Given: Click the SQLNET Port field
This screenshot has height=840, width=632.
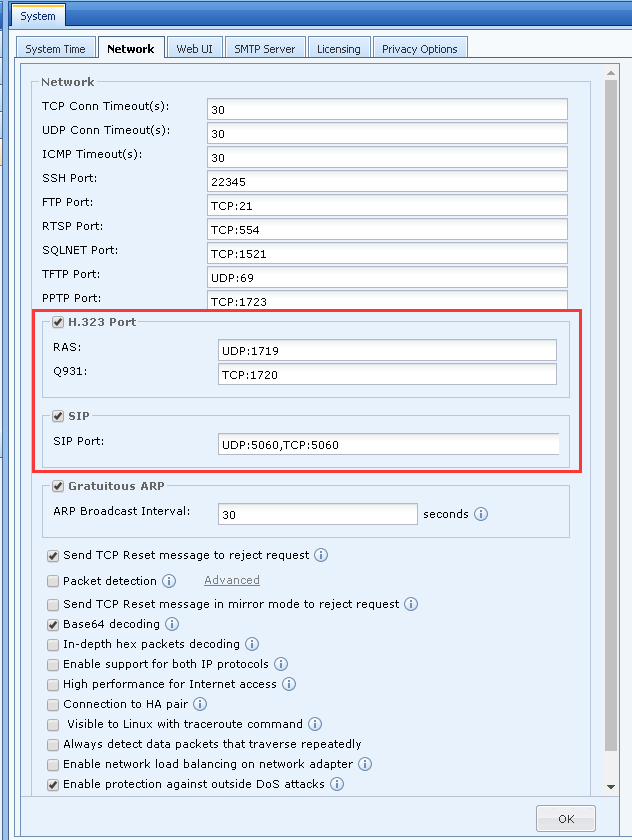Looking at the screenshot, I should coord(387,253).
